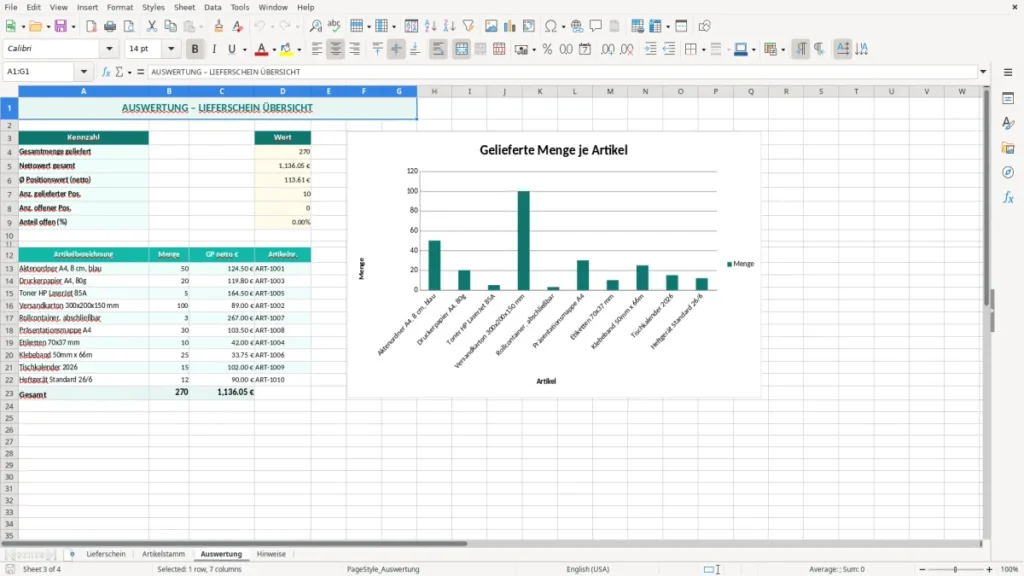Click the AutoFilter funnel icon
This screenshot has width=1024, height=576.
tap(468, 26)
